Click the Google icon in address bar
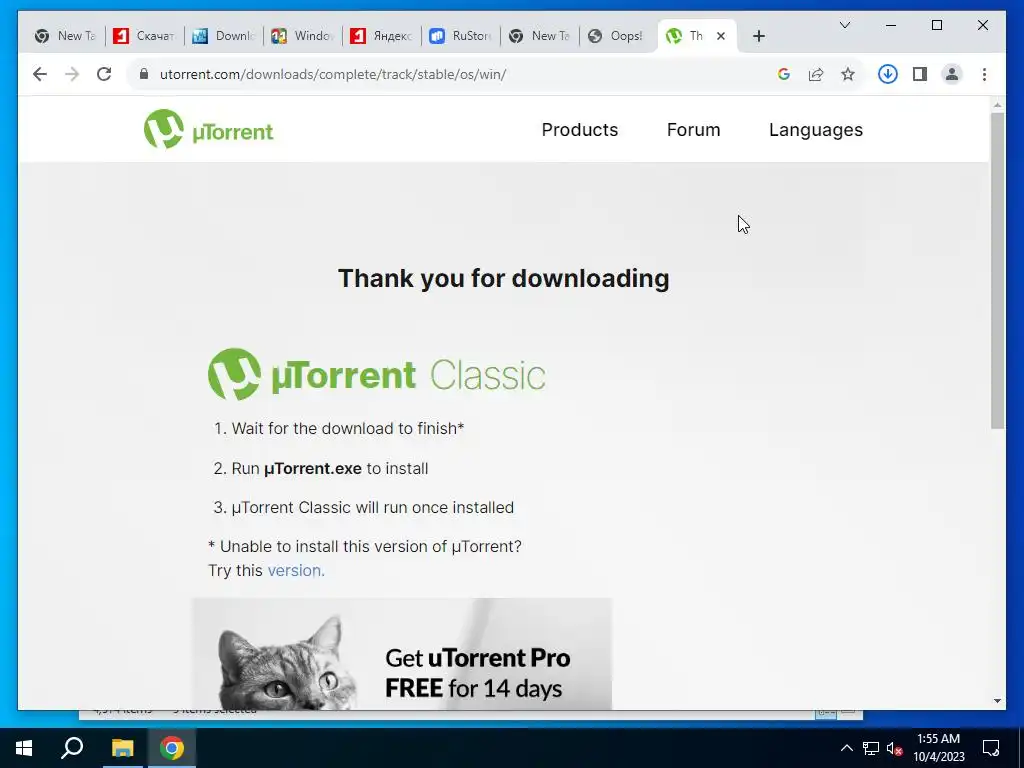 click(x=784, y=74)
